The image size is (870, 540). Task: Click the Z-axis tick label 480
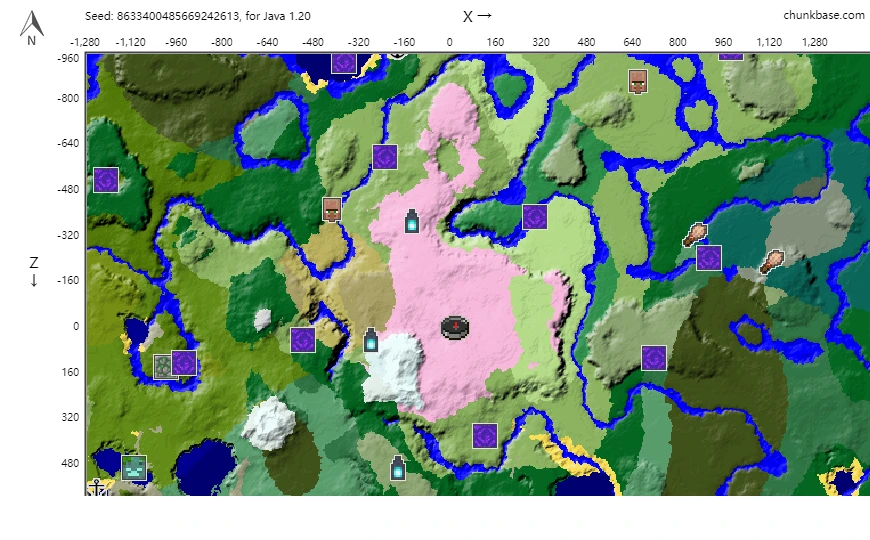click(70, 463)
